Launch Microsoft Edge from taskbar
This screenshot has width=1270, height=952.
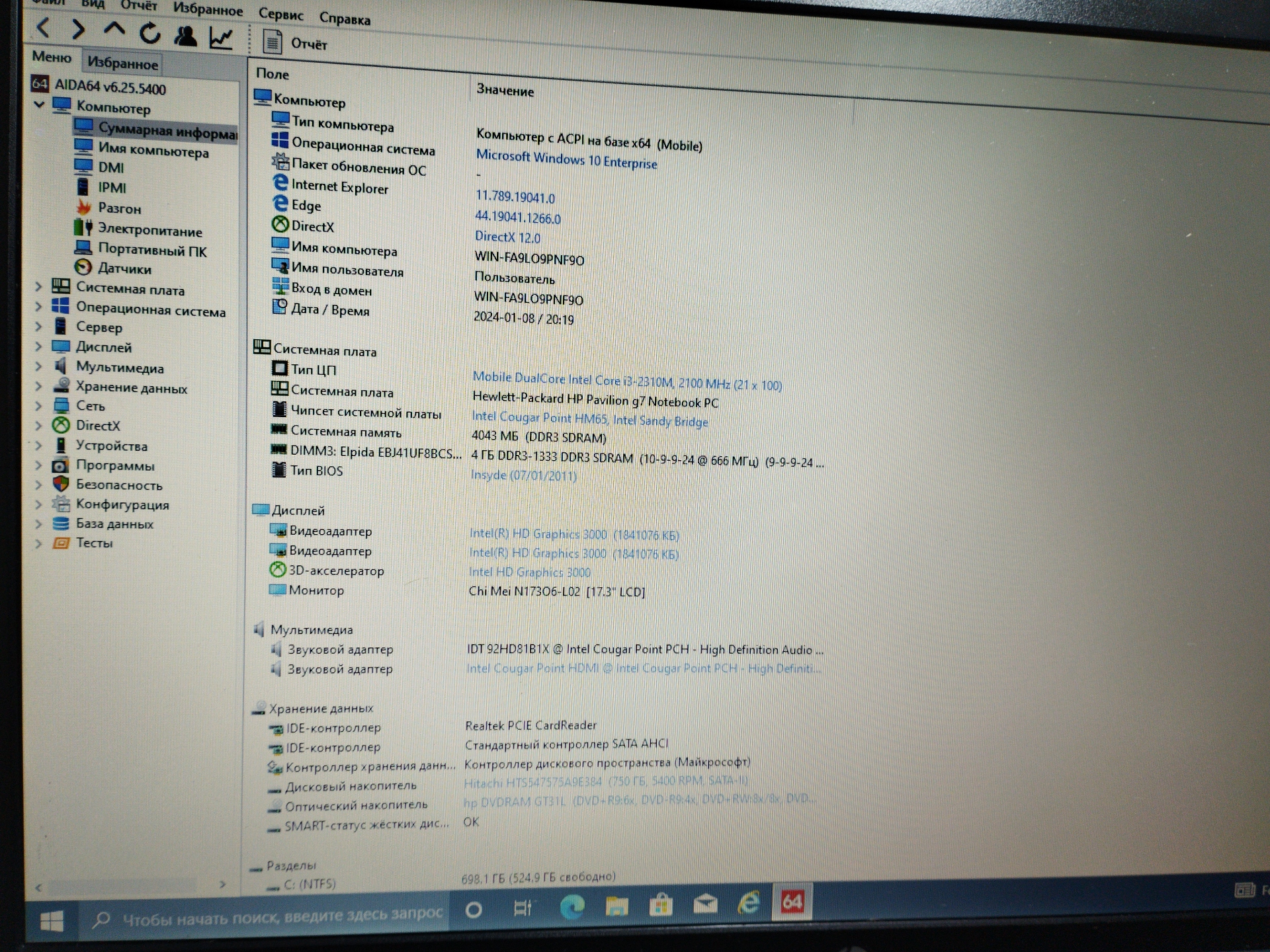coord(571,906)
